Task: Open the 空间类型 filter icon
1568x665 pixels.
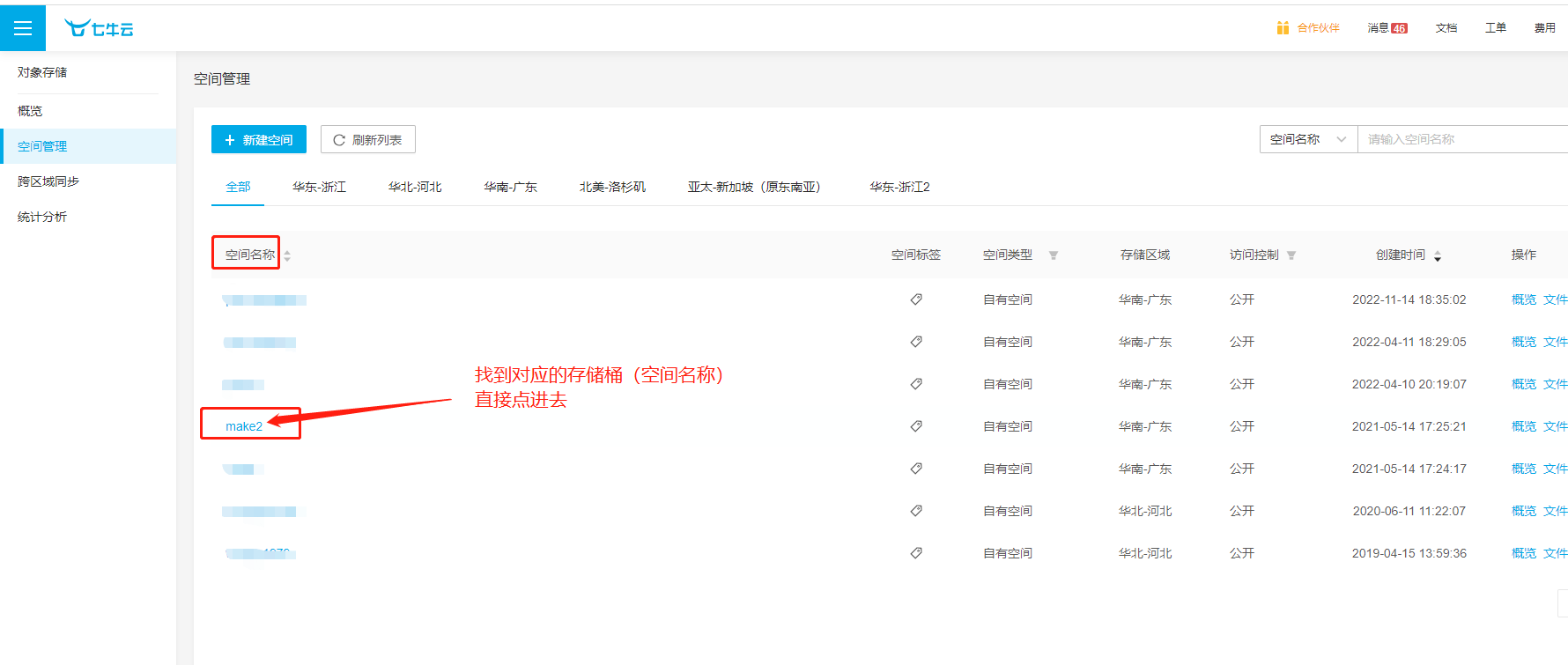Action: [1054, 255]
